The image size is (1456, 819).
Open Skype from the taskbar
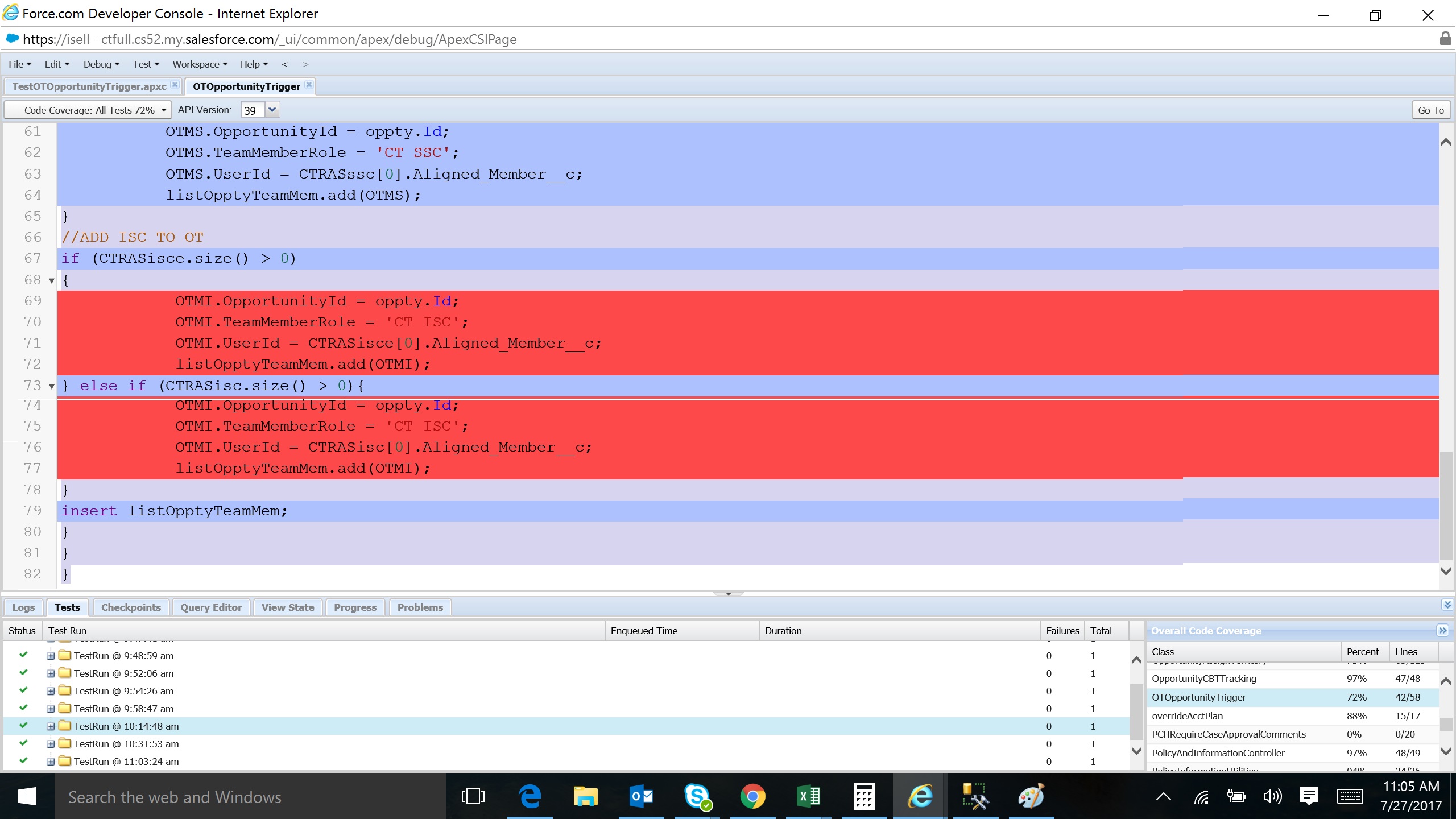(698, 796)
